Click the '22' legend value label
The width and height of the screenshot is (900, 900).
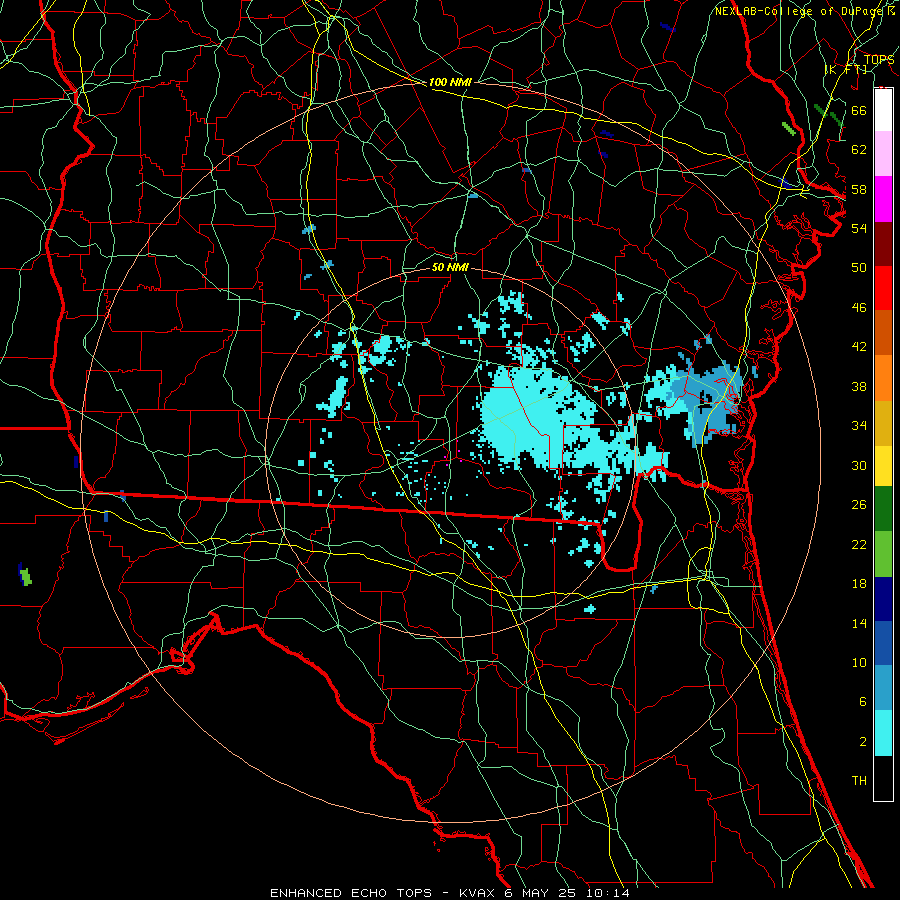pyautogui.click(x=859, y=544)
